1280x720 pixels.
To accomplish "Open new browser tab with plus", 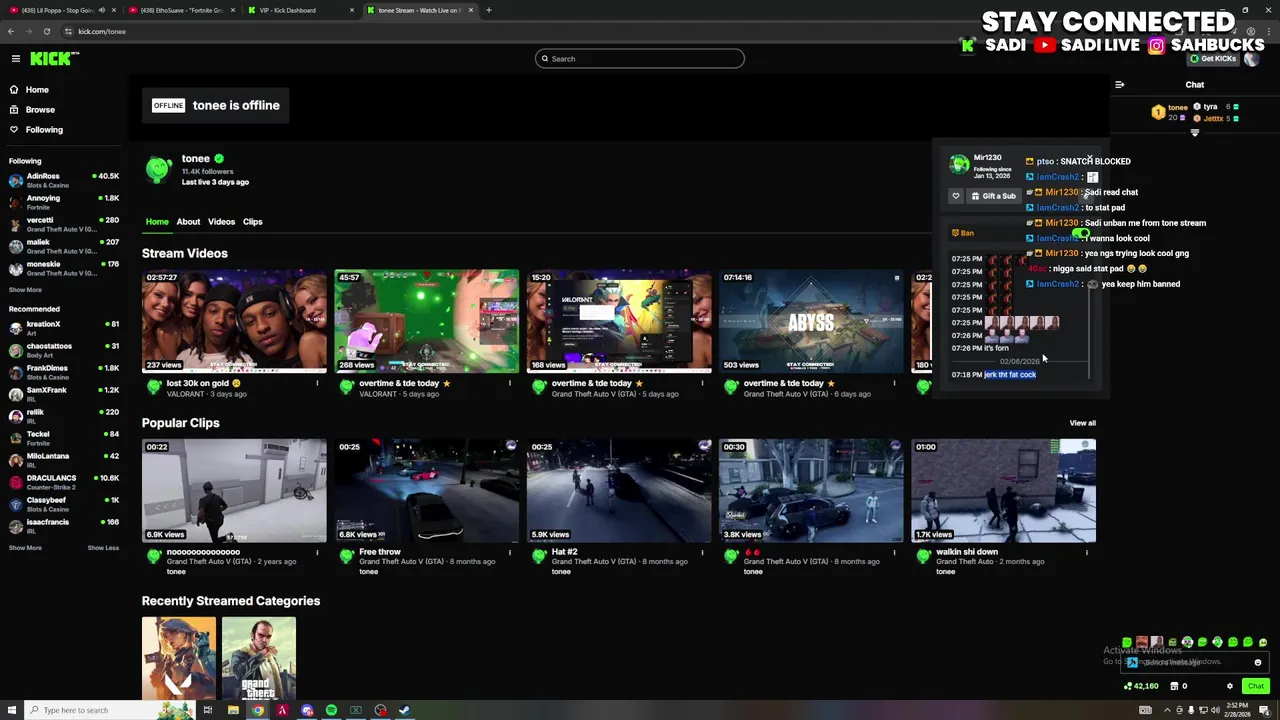I will (x=488, y=10).
